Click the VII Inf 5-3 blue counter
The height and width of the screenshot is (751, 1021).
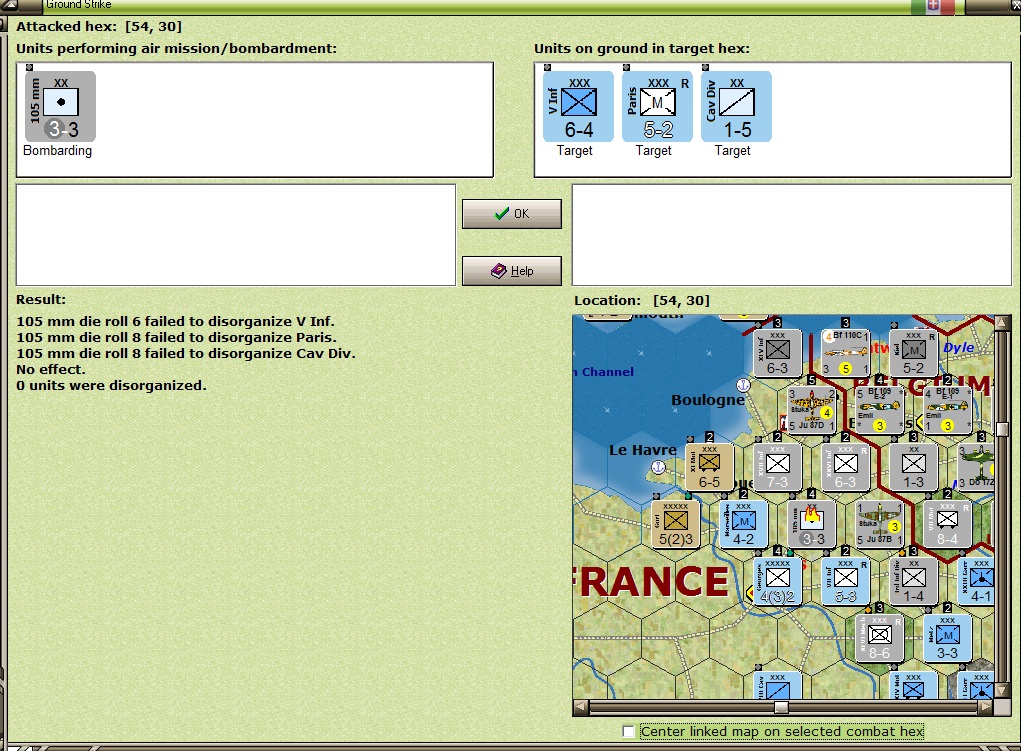pos(846,582)
